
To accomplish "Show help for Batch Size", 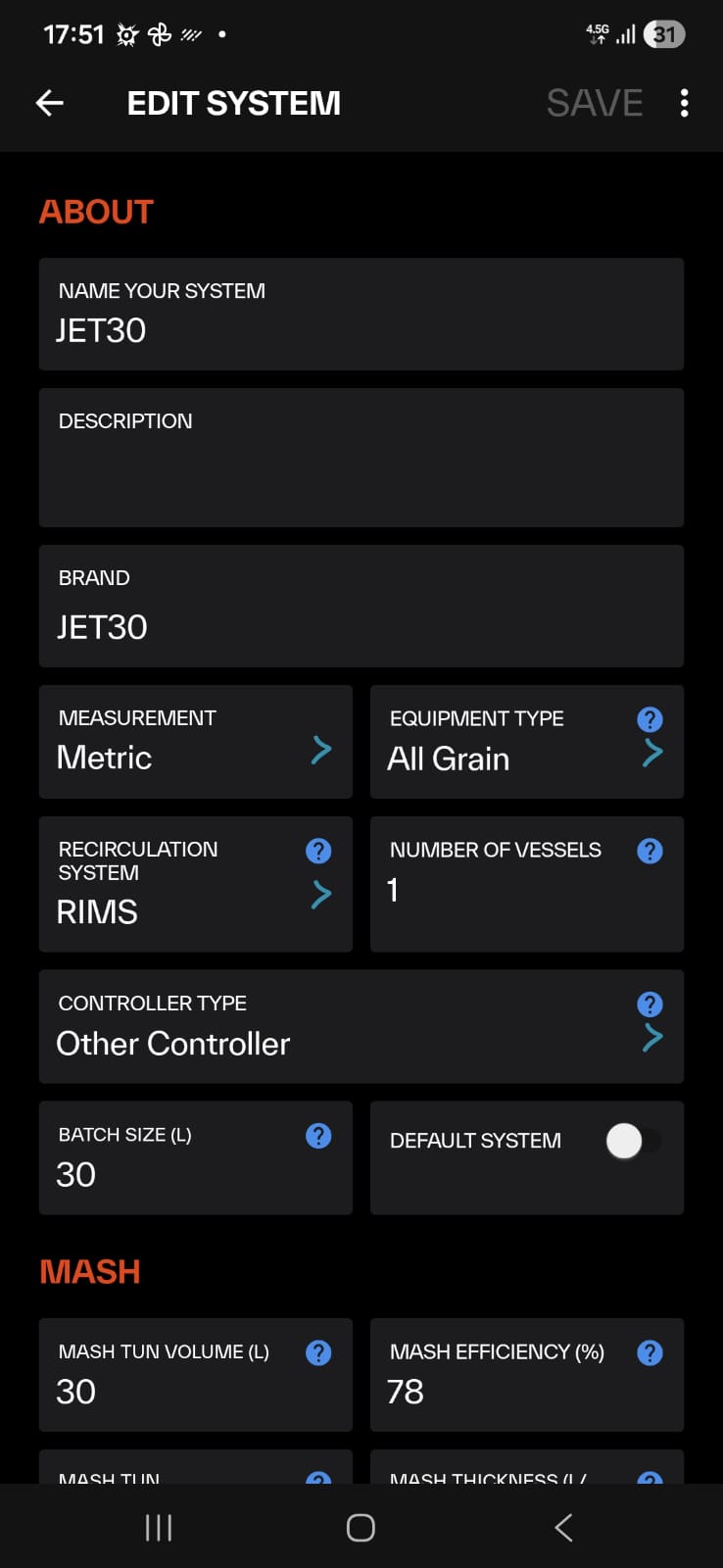I will coord(318,1136).
